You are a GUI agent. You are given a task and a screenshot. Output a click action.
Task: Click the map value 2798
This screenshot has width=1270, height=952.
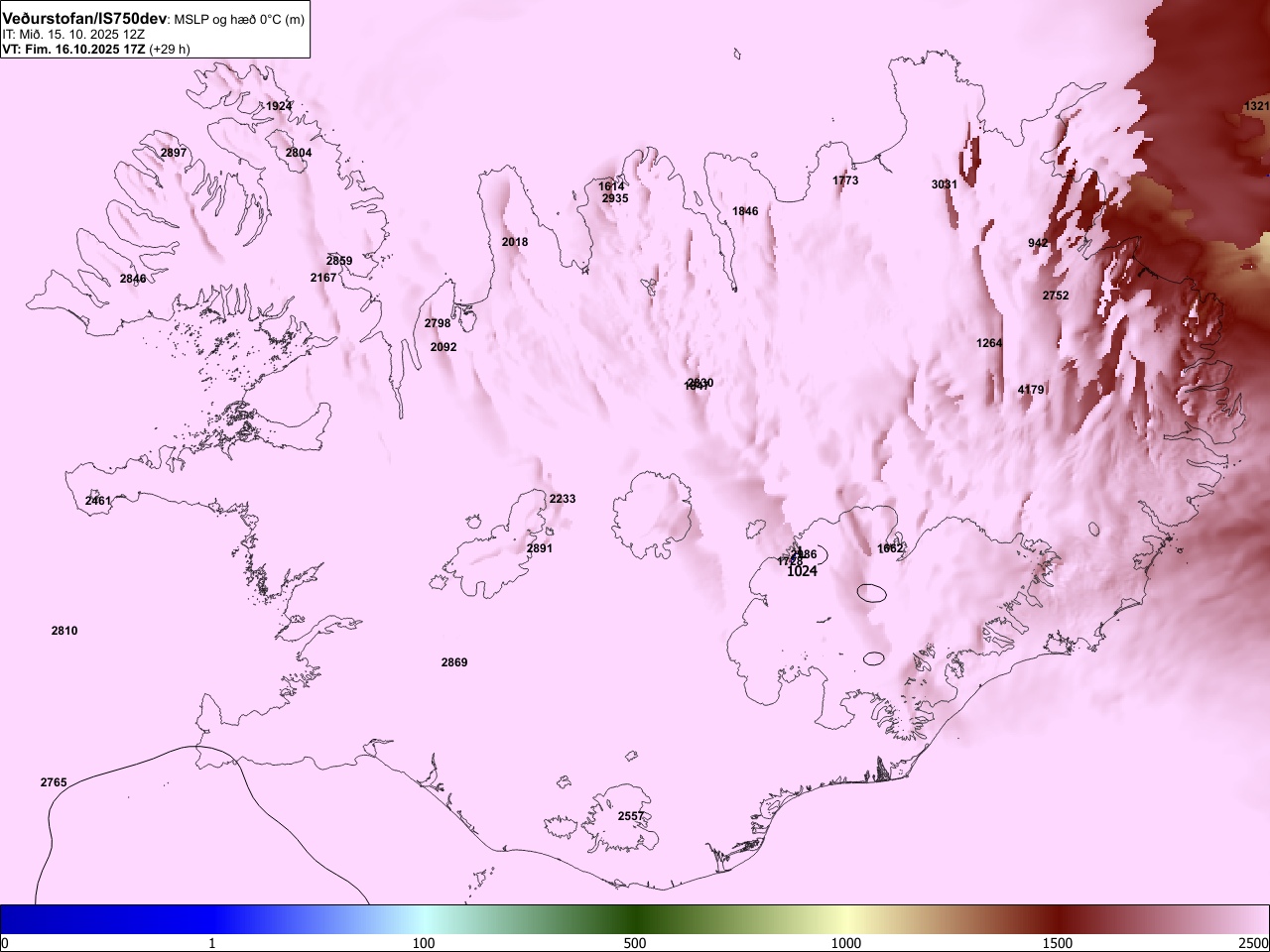438,323
